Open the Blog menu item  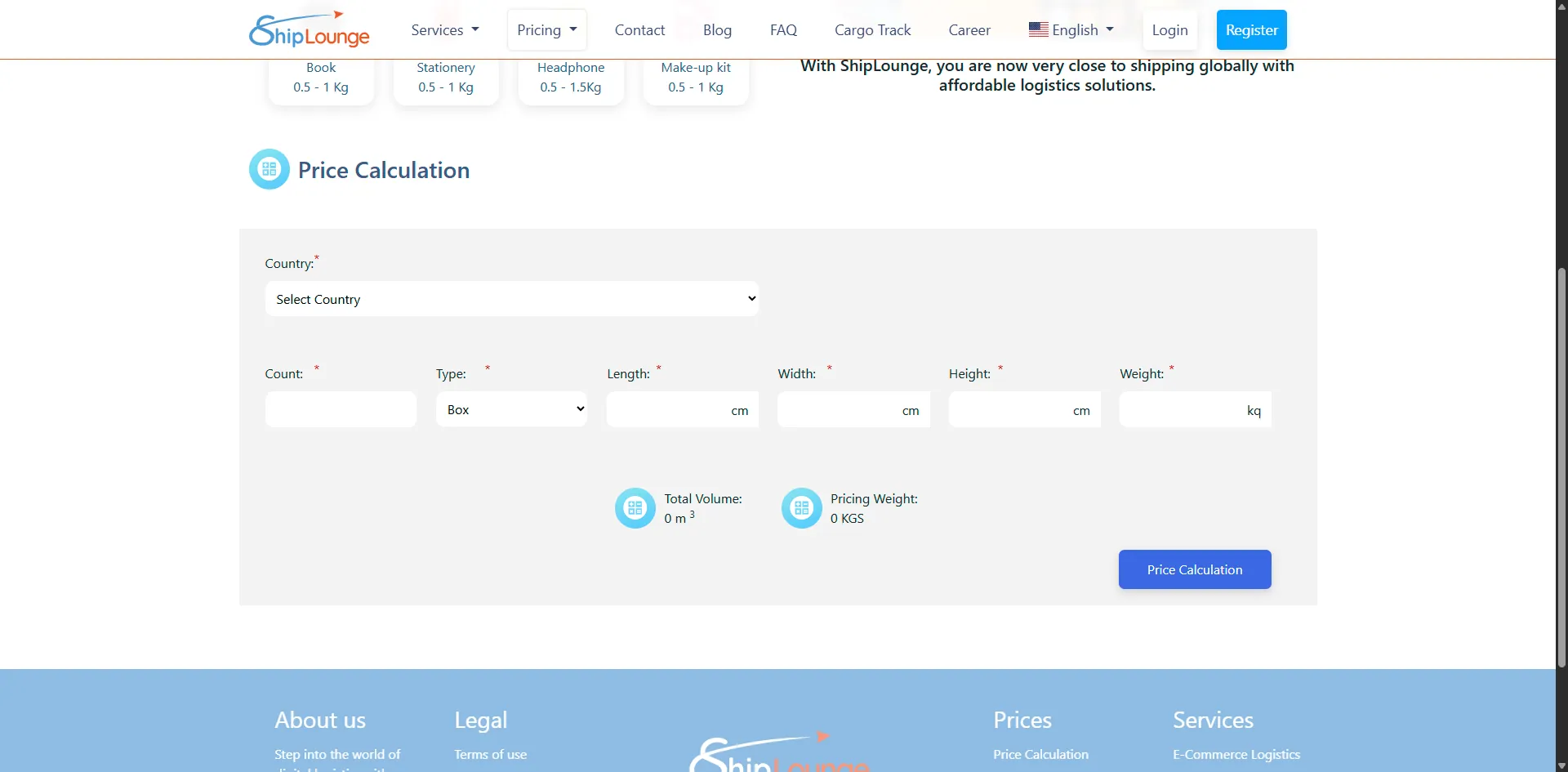coord(717,30)
